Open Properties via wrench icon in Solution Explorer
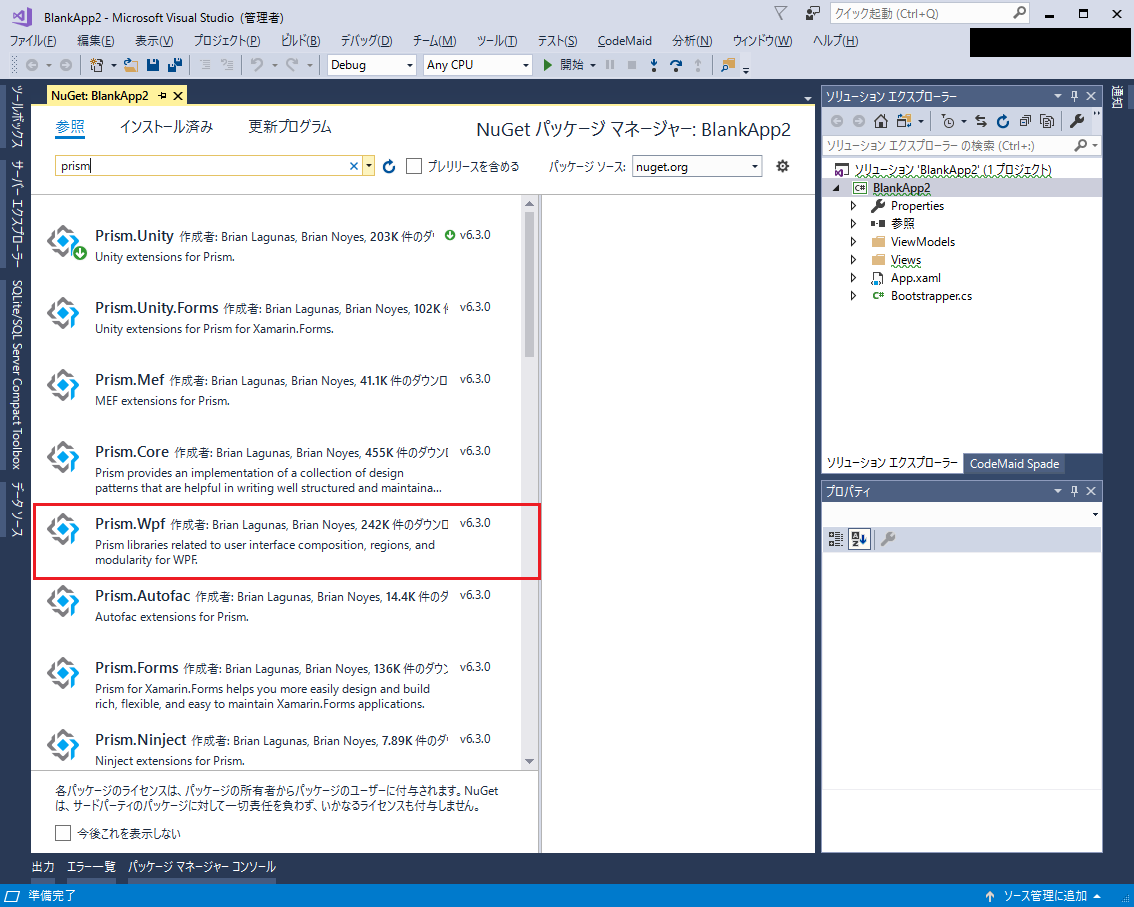This screenshot has width=1134, height=907. coord(1077,121)
